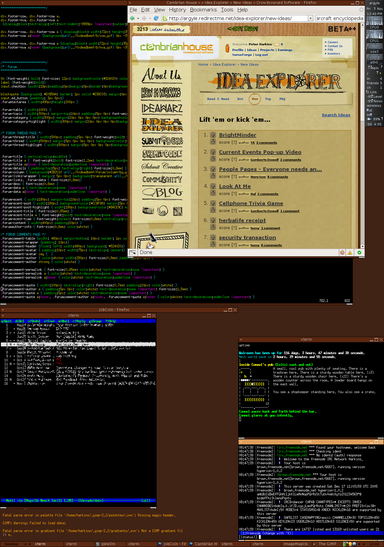
Task: Click the Log out link
Action: 261,55
